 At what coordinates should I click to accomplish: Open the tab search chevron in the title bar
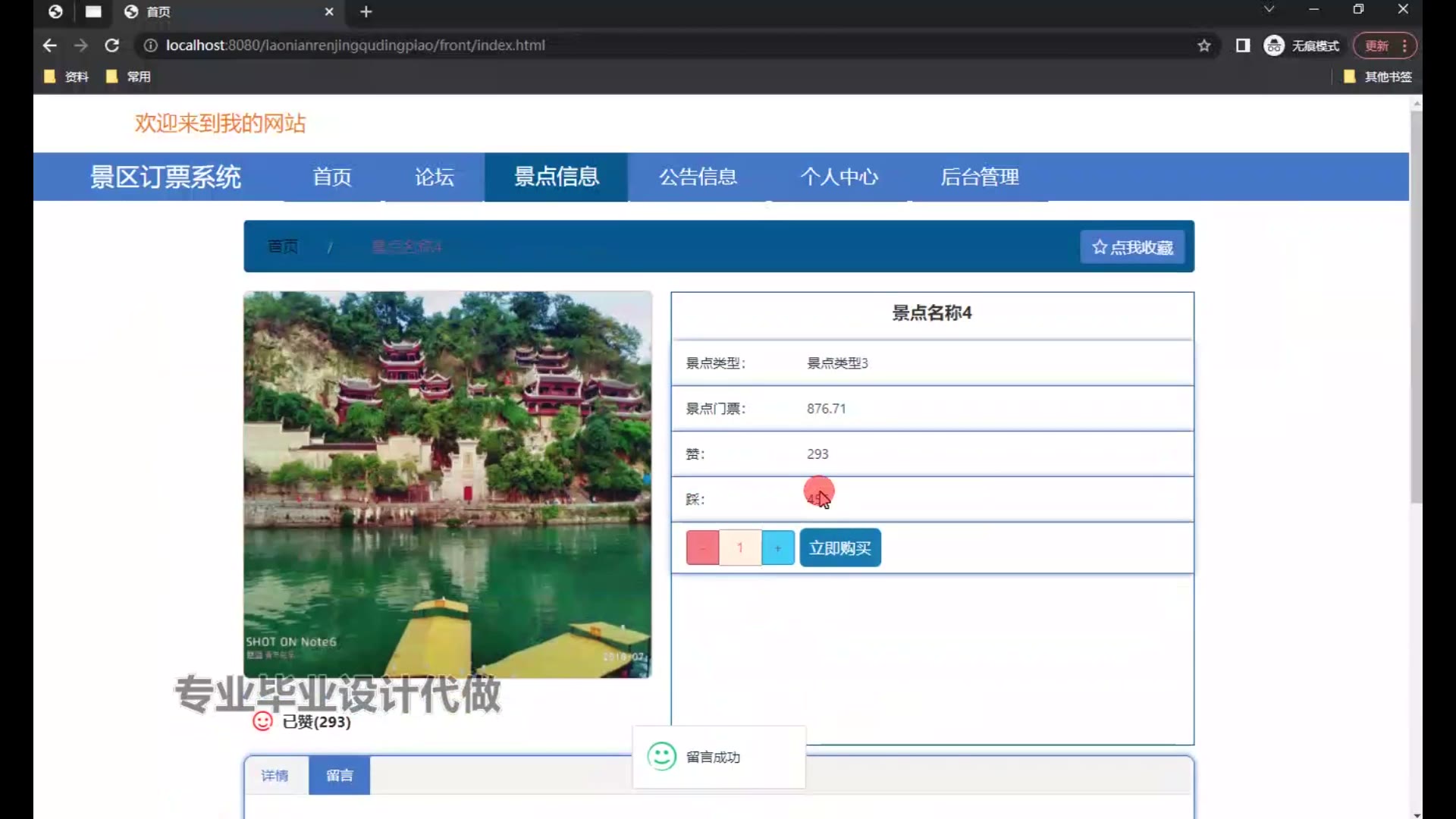1269,9
